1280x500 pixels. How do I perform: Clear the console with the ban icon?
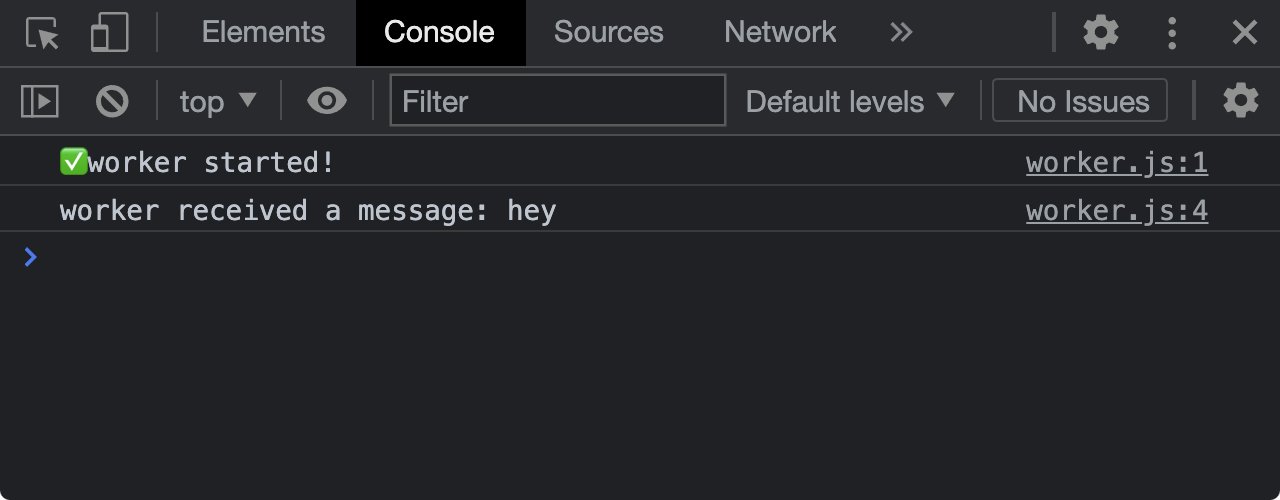pyautogui.click(x=112, y=101)
